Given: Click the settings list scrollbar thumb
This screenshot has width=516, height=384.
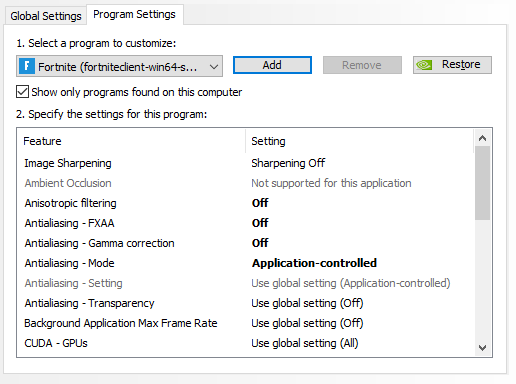Looking at the screenshot, I should pyautogui.click(x=482, y=183).
